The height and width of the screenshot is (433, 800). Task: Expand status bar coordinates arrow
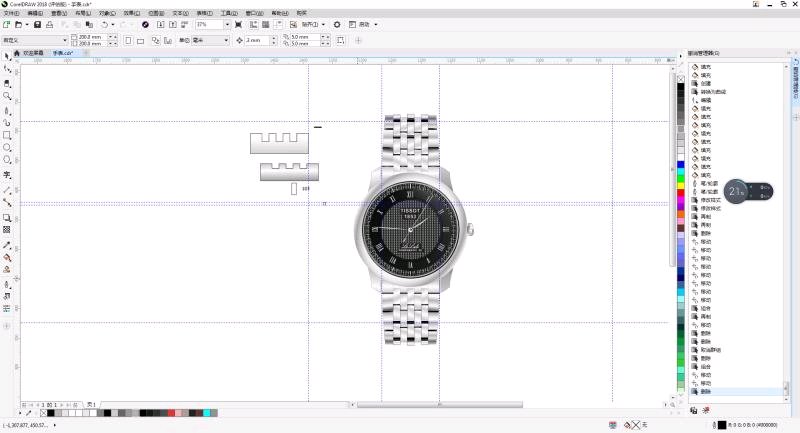click(55, 425)
